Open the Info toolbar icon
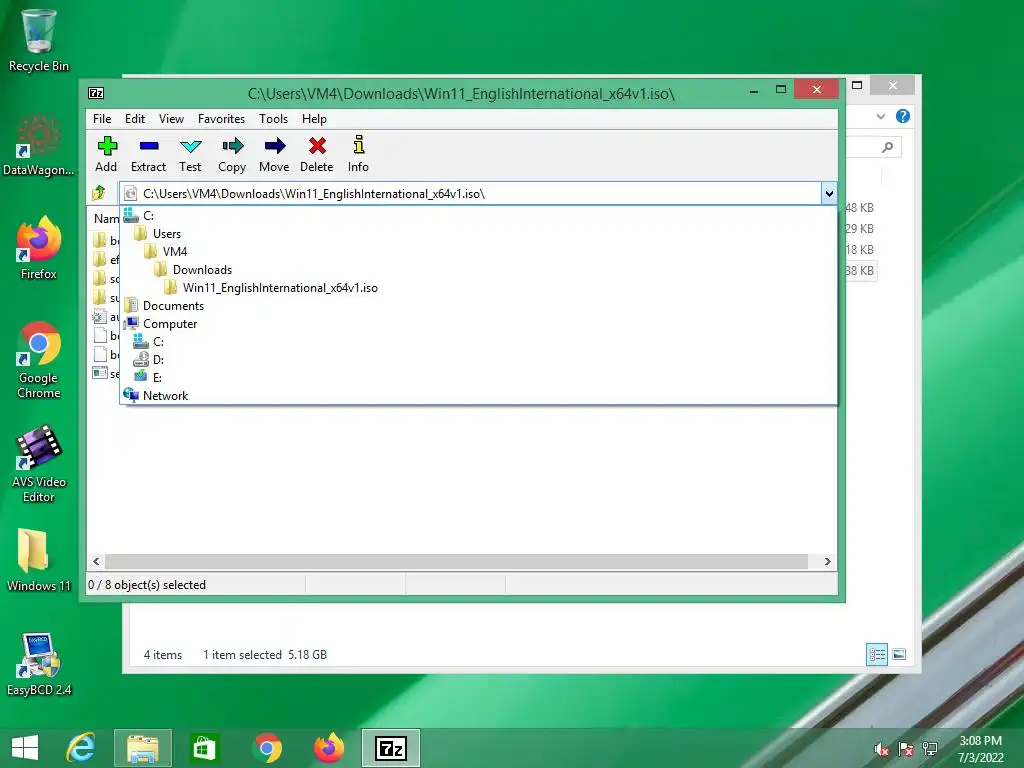 [358, 154]
